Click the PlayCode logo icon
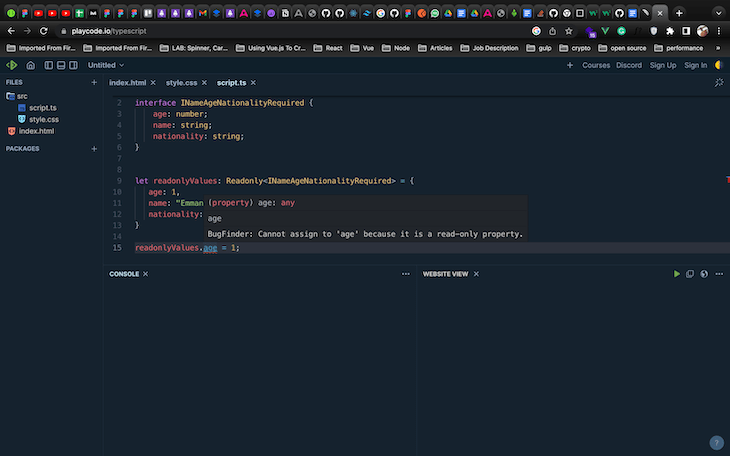This screenshot has height=456, width=730. 12,65
